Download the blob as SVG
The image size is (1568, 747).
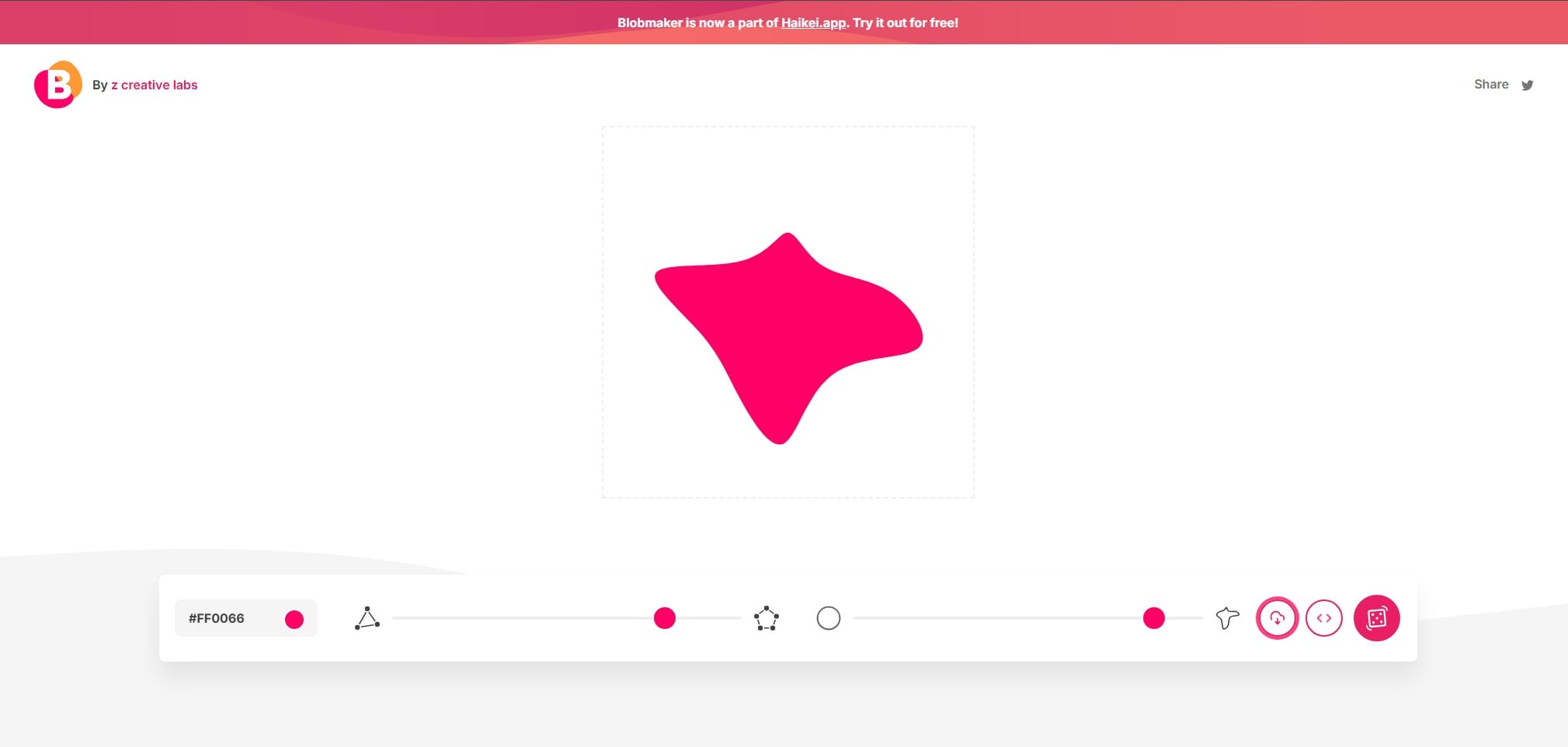point(1277,618)
